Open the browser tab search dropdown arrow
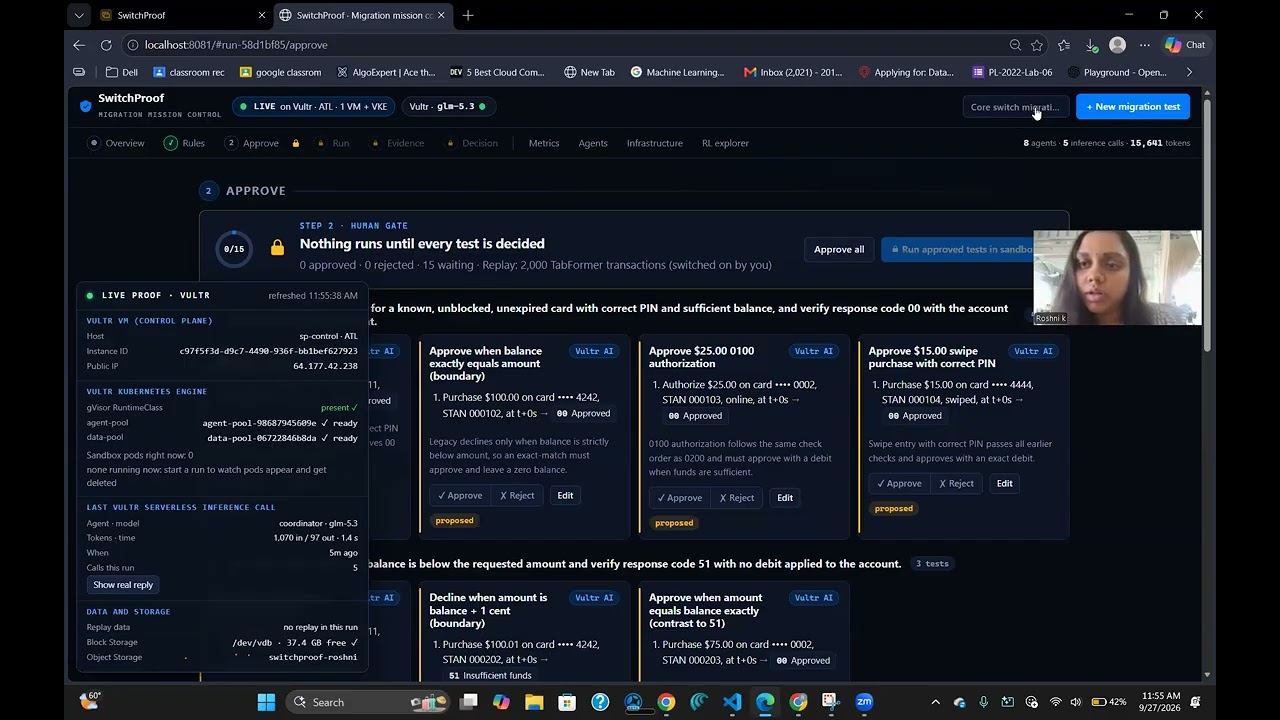This screenshot has height=720, width=1280. click(79, 15)
